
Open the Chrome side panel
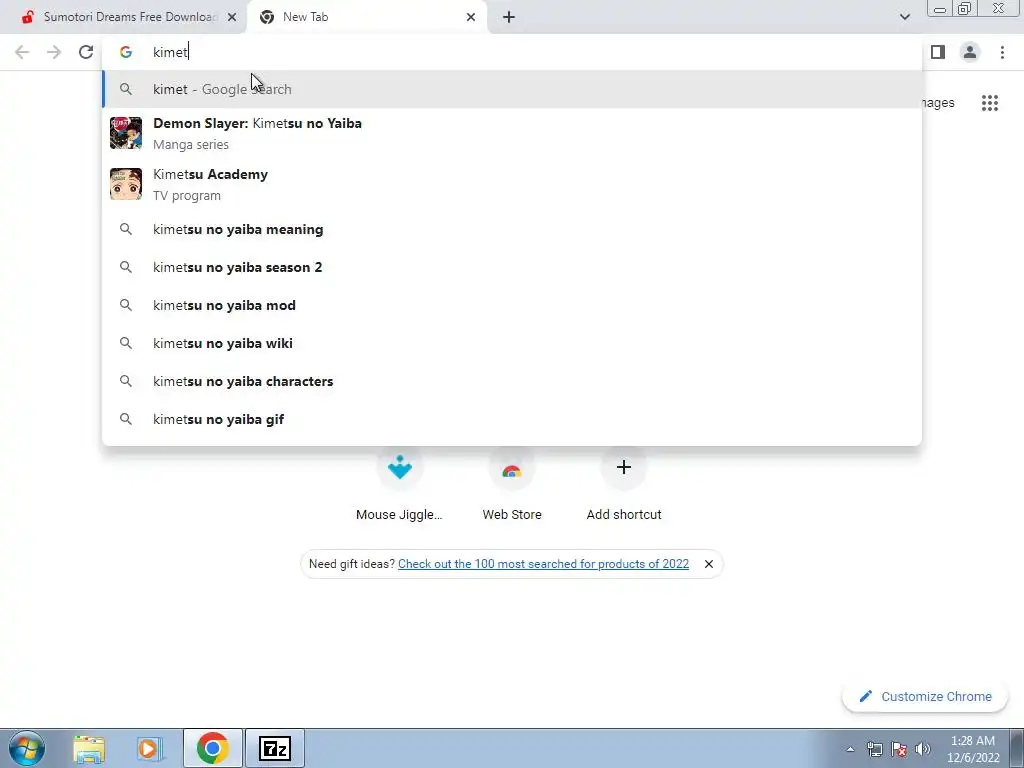pyautogui.click(x=938, y=52)
